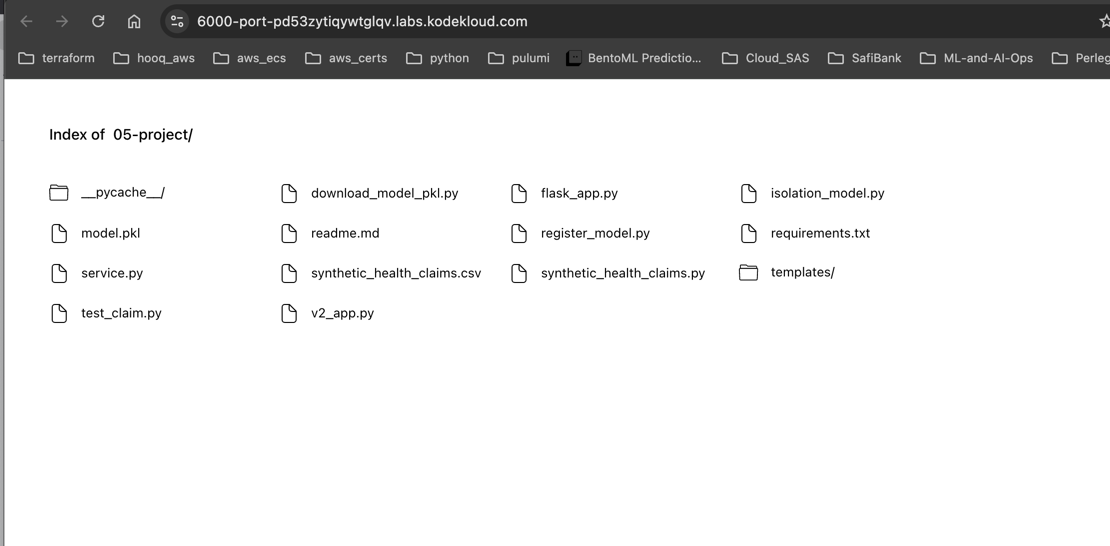The width and height of the screenshot is (1110, 546).
Task: Open synthetic_health_claims.csv file link
Action: (396, 273)
